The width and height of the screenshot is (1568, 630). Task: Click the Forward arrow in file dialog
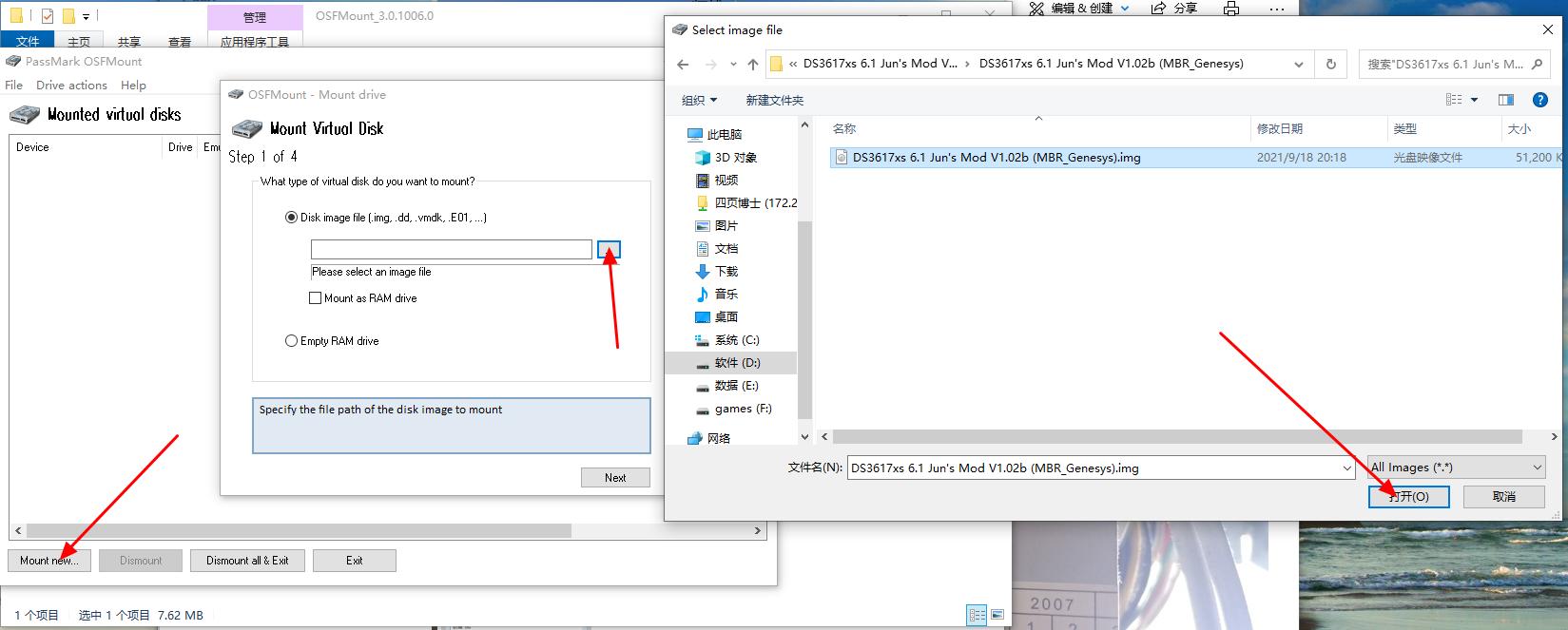pyautogui.click(x=711, y=65)
